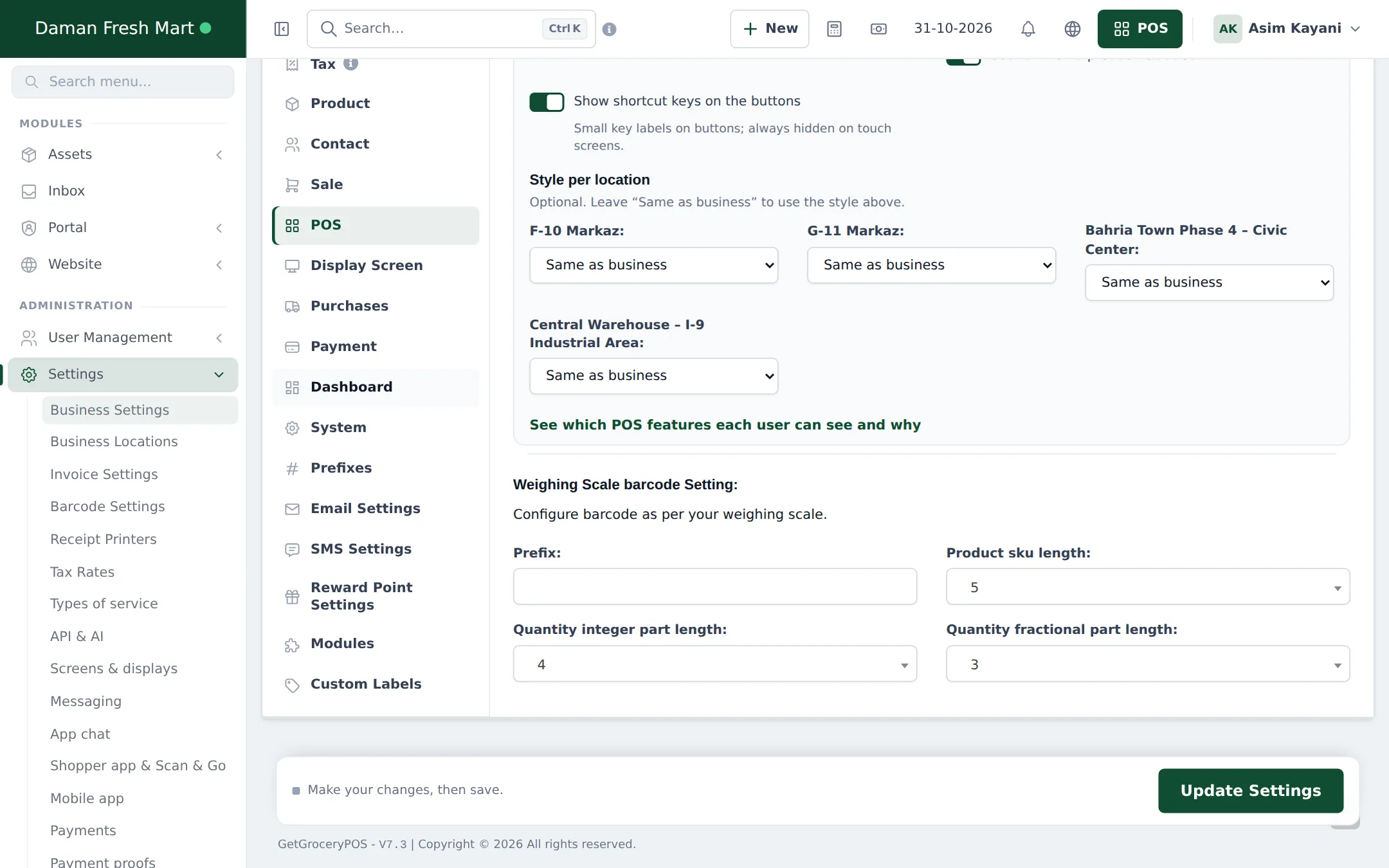The width and height of the screenshot is (1389, 868).
Task: Click the gift icon for Reward Point Settings
Action: coord(292,597)
